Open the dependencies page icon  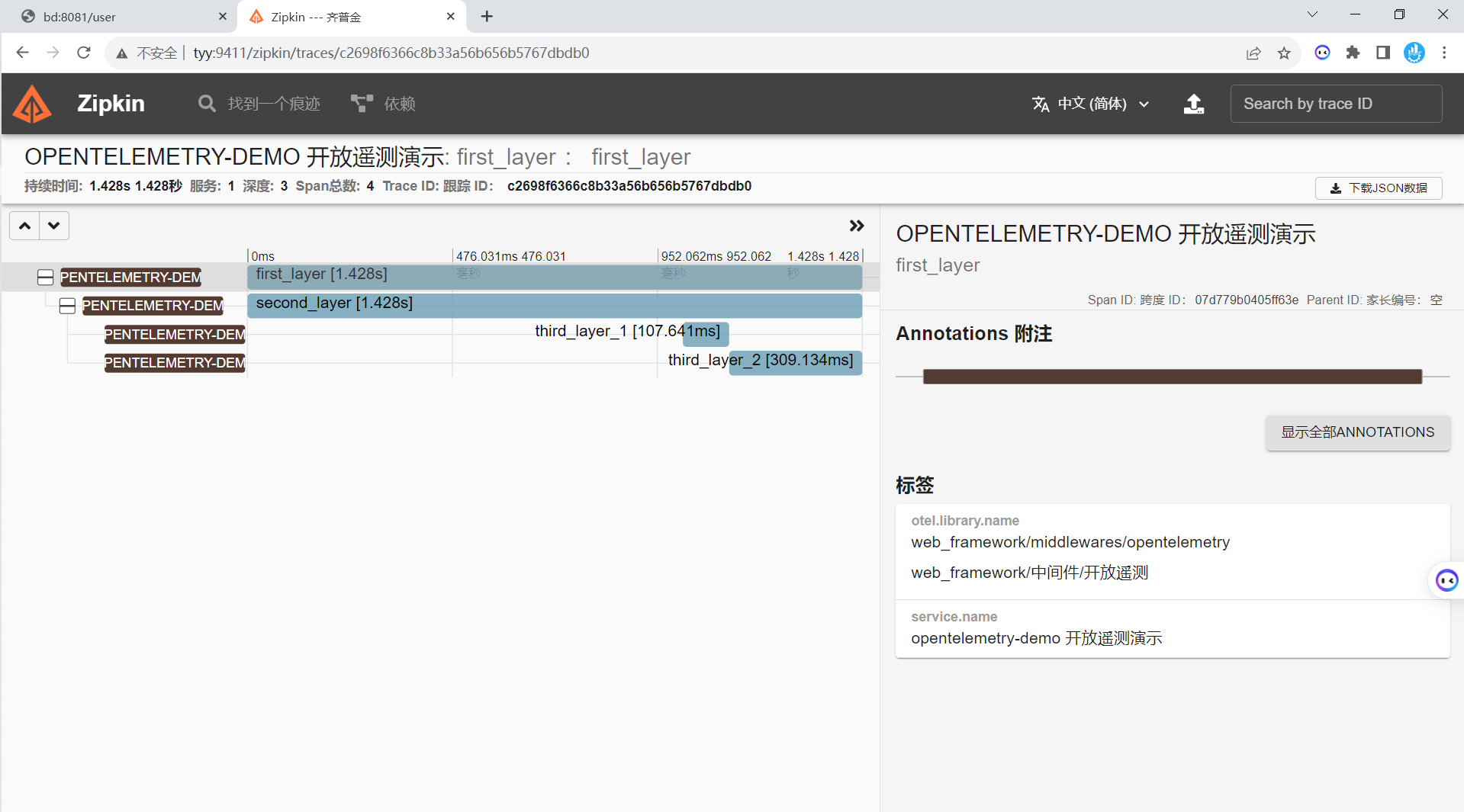(x=362, y=104)
